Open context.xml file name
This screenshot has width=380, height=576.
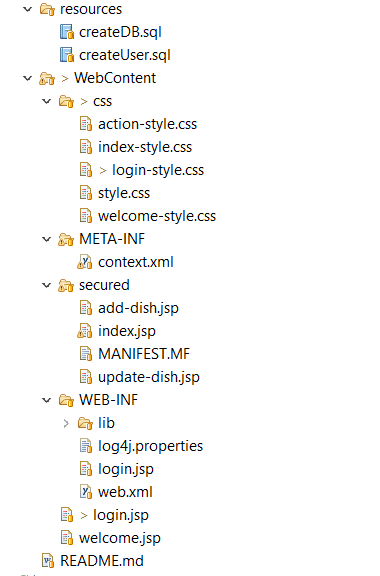coord(136,262)
